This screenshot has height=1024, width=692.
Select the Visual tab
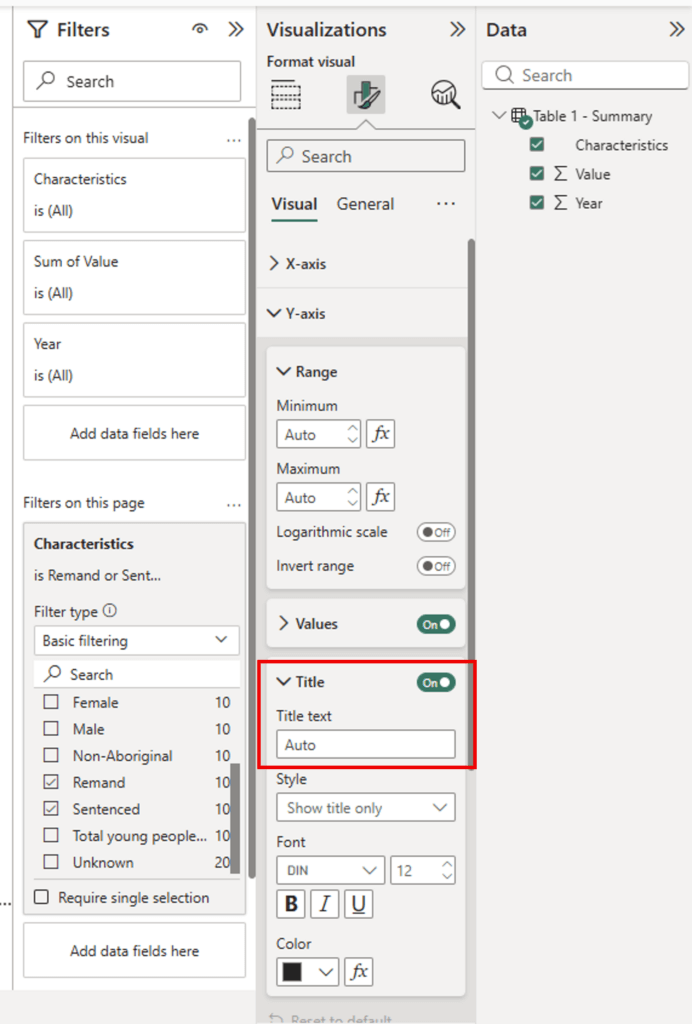294,204
